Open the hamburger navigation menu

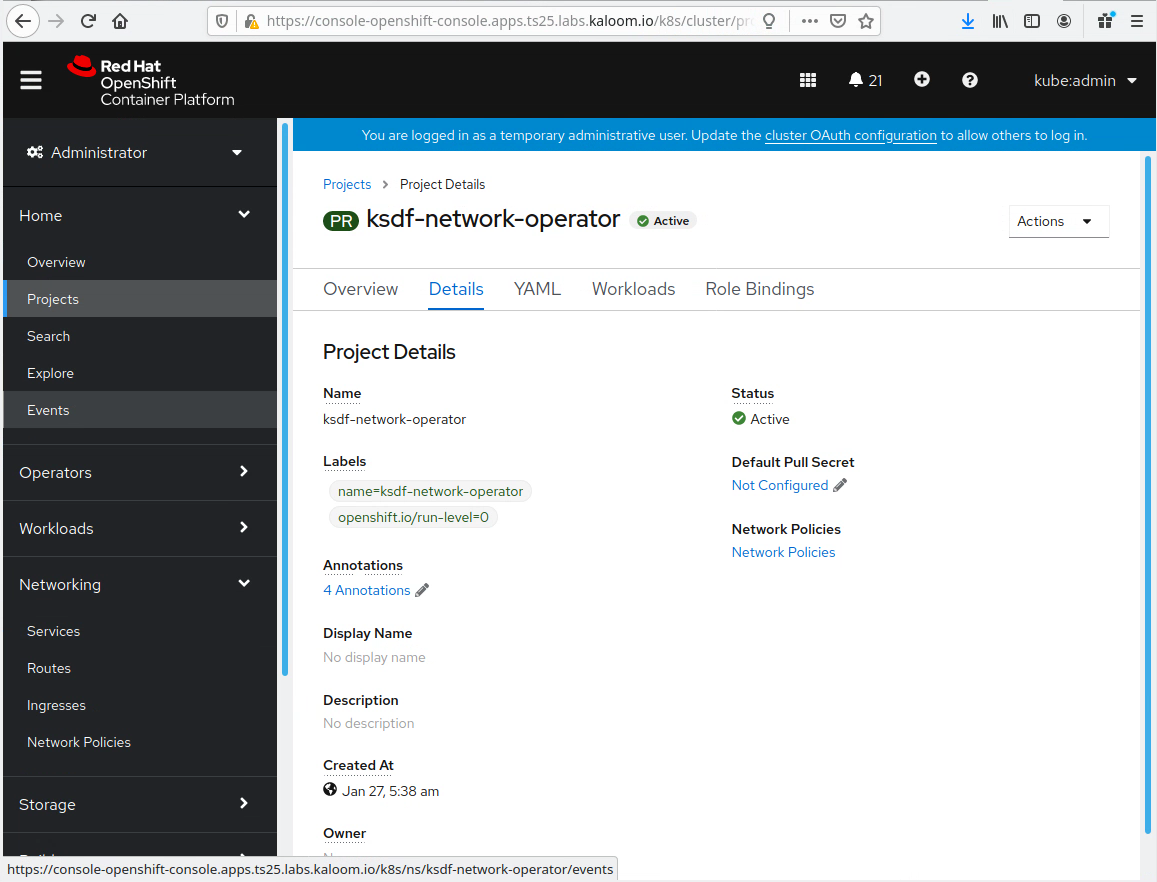coord(31,81)
